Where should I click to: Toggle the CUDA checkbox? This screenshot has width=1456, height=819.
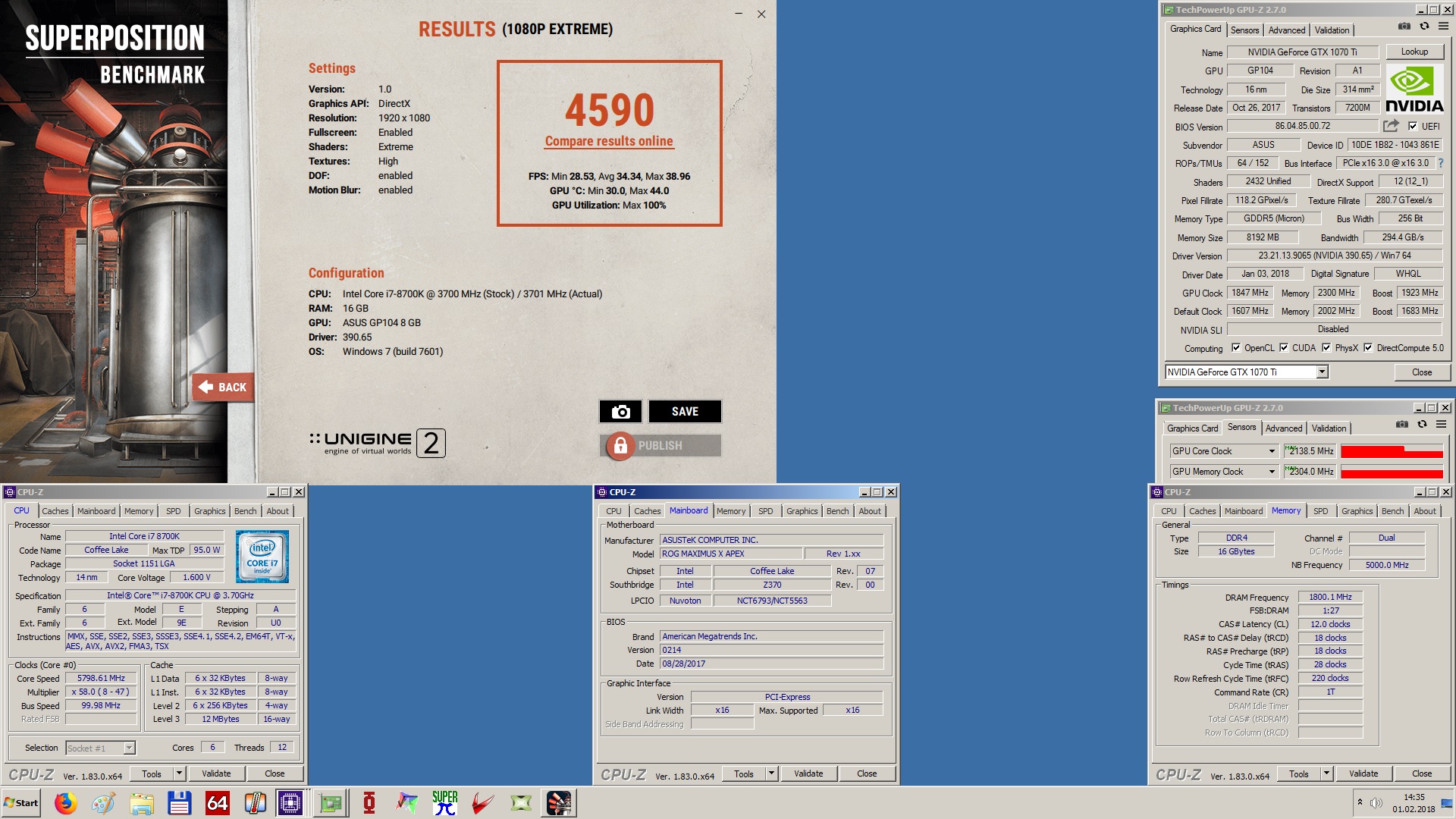[1284, 348]
